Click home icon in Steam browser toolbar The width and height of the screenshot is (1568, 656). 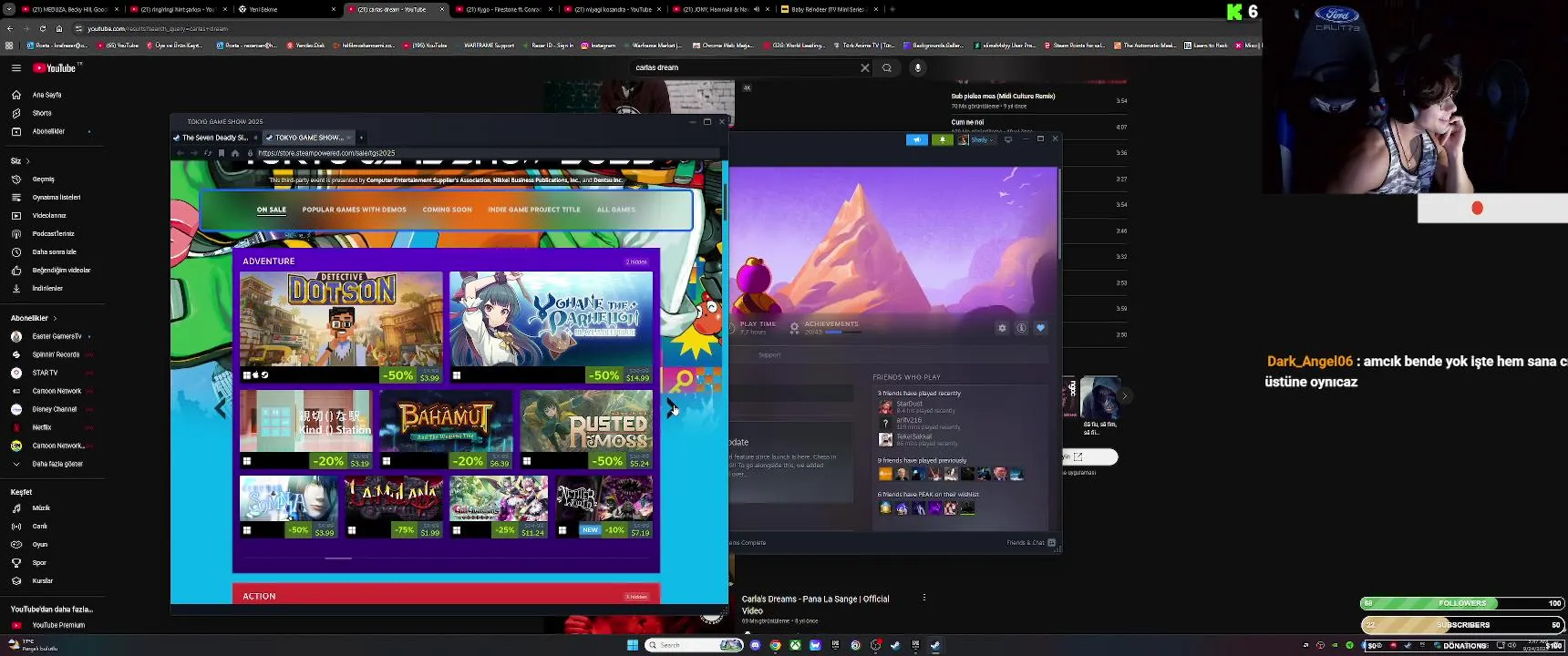pyautogui.click(x=235, y=153)
